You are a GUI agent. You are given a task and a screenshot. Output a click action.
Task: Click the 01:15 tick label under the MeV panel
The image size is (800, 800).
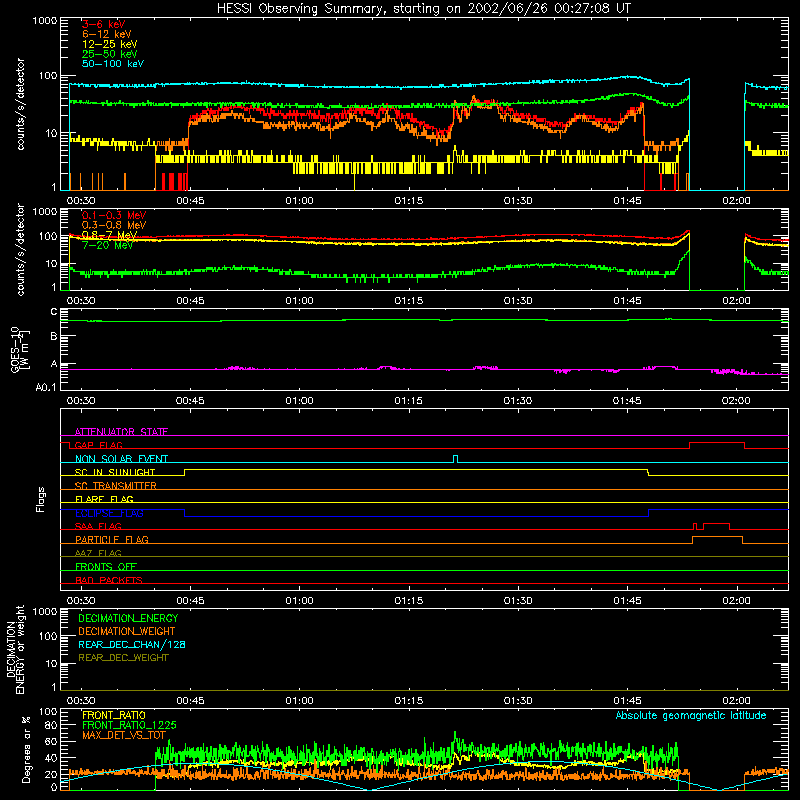(x=409, y=301)
